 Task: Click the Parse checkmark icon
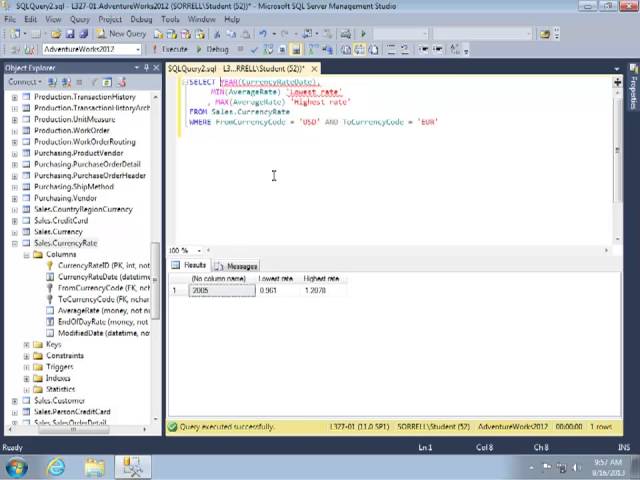pyautogui.click(x=254, y=50)
